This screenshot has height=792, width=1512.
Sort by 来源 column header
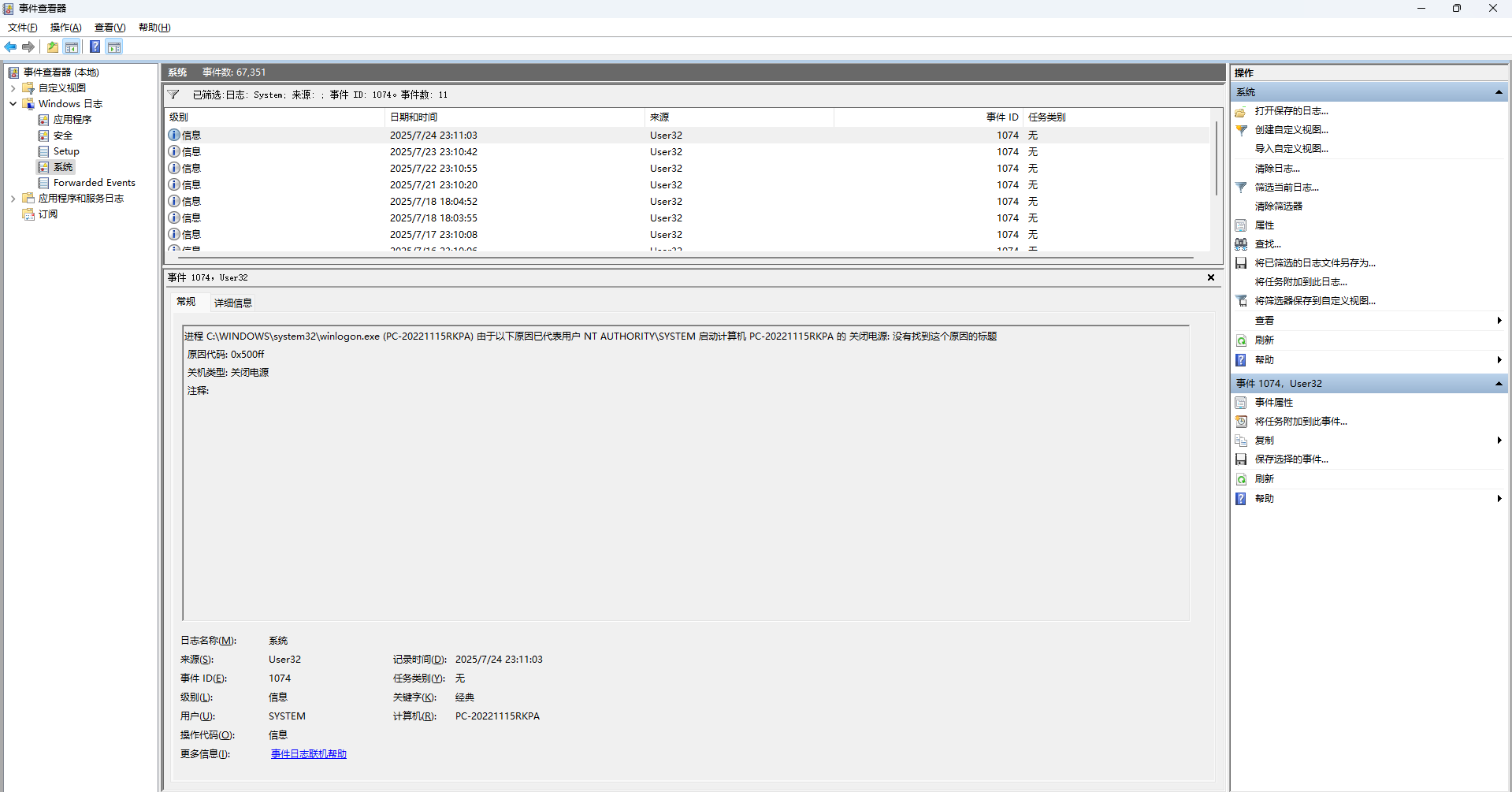coord(739,117)
